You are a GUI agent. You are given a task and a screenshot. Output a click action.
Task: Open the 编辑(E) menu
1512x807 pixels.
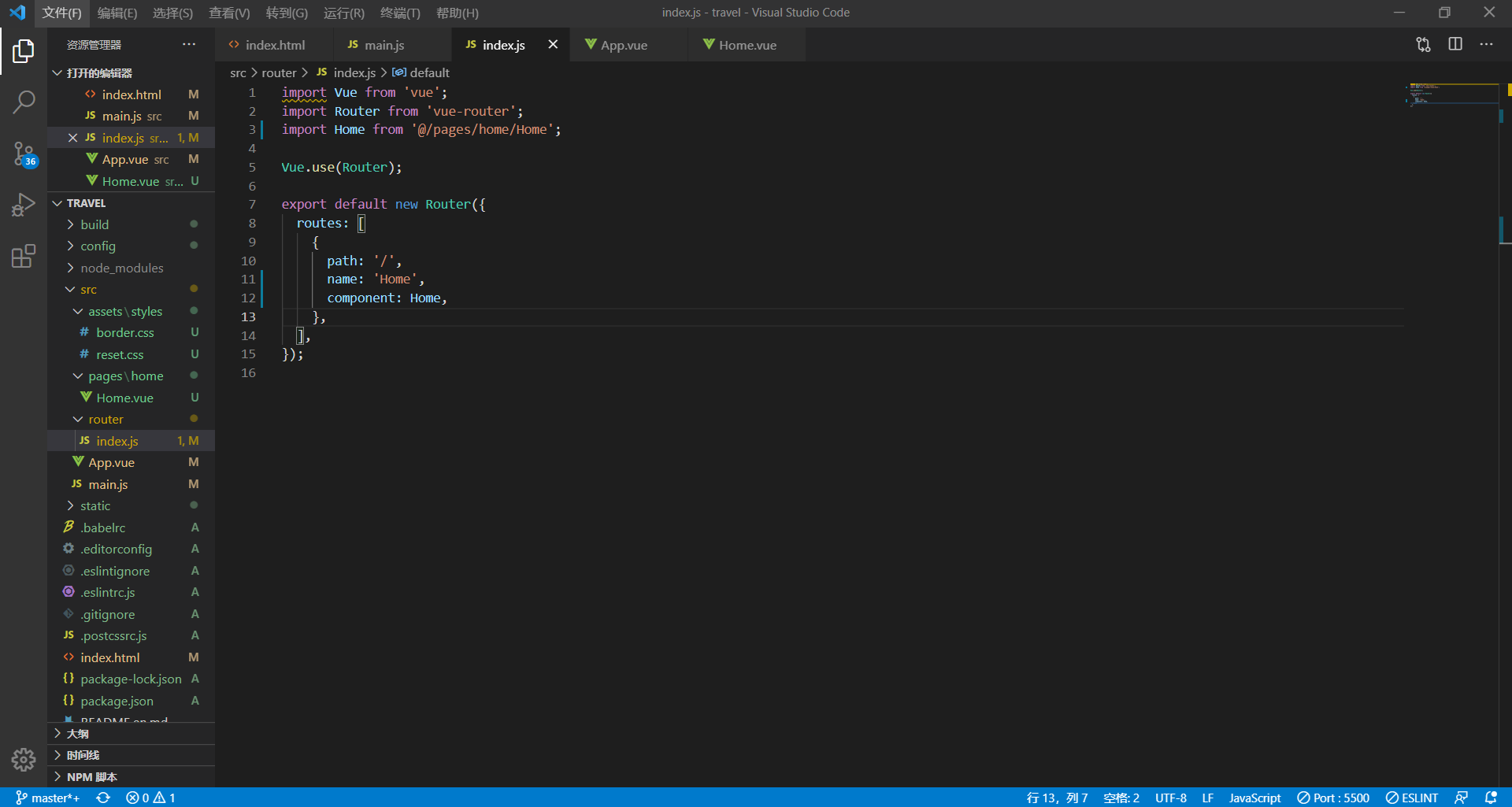click(x=117, y=13)
